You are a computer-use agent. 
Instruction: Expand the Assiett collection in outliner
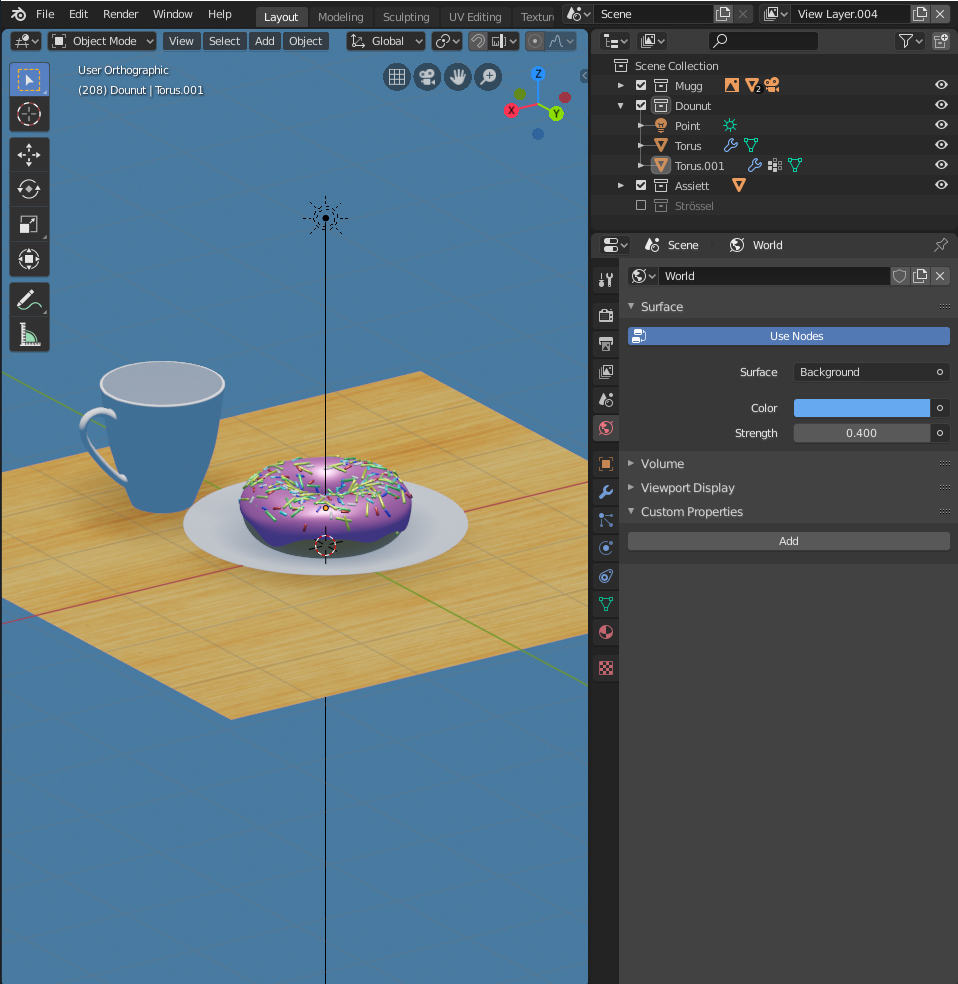[621, 186]
